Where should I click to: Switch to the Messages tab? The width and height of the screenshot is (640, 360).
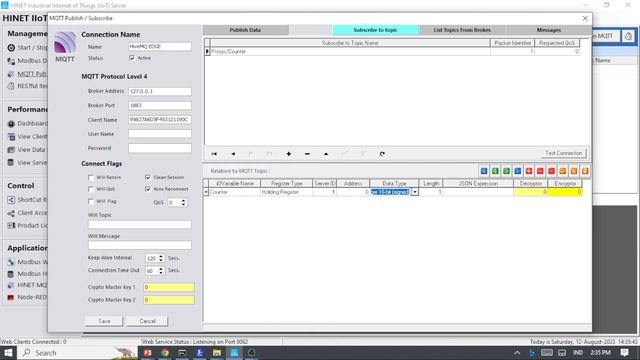tap(549, 30)
